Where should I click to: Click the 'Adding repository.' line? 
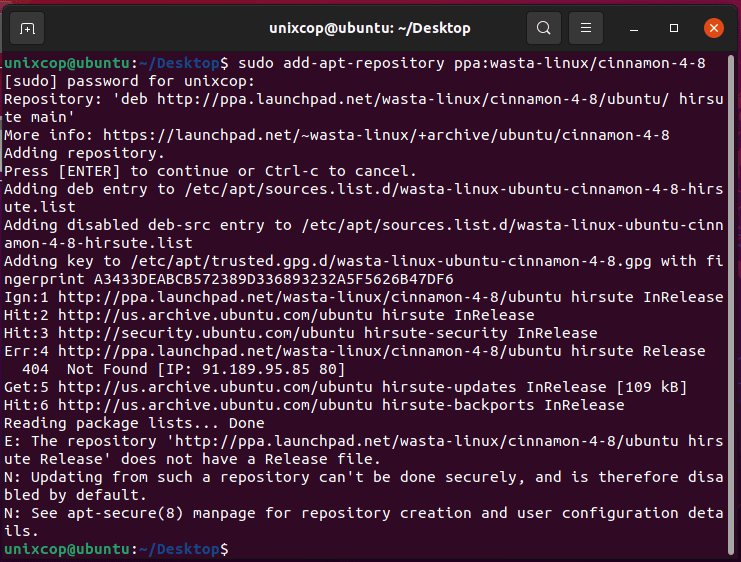[84, 153]
